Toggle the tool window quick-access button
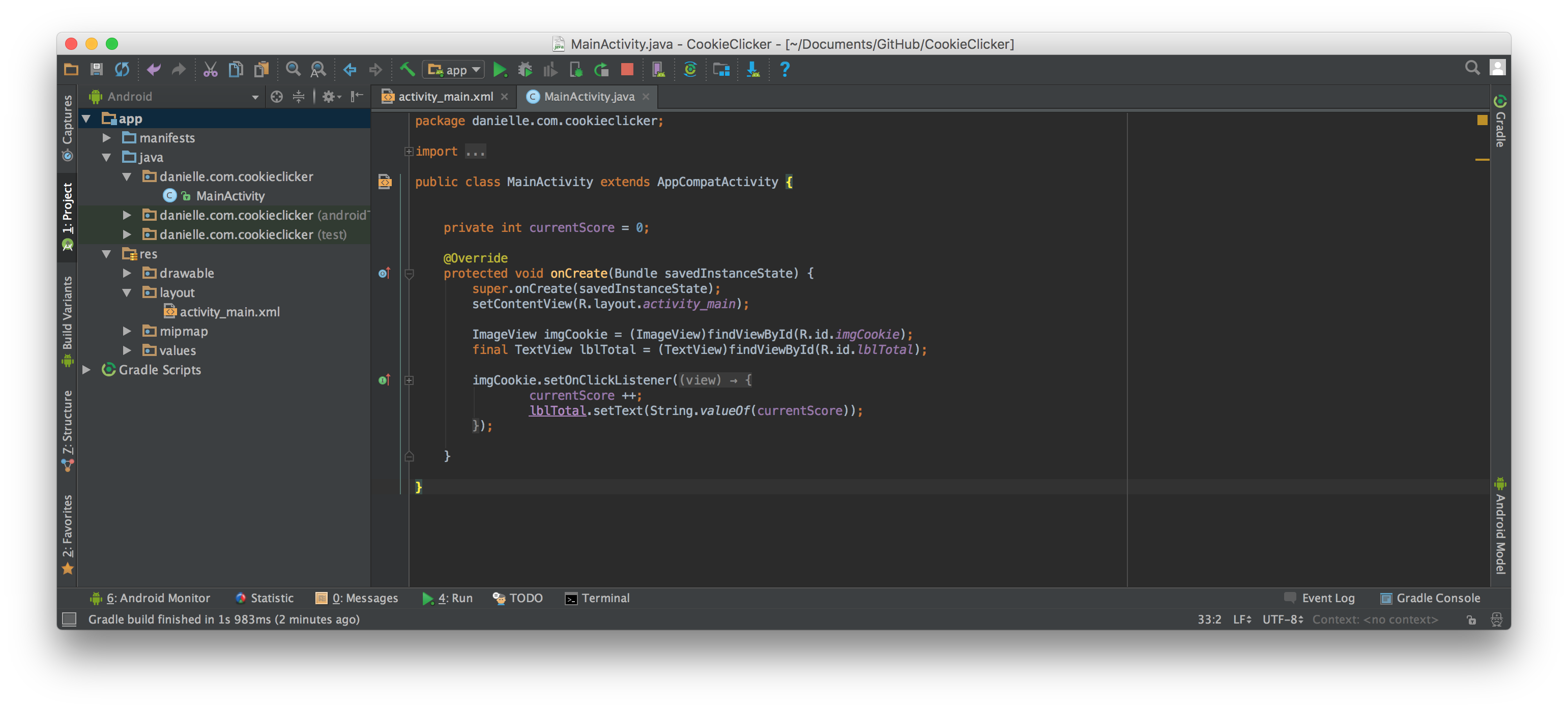This screenshot has width=1568, height=711. pos(69,619)
